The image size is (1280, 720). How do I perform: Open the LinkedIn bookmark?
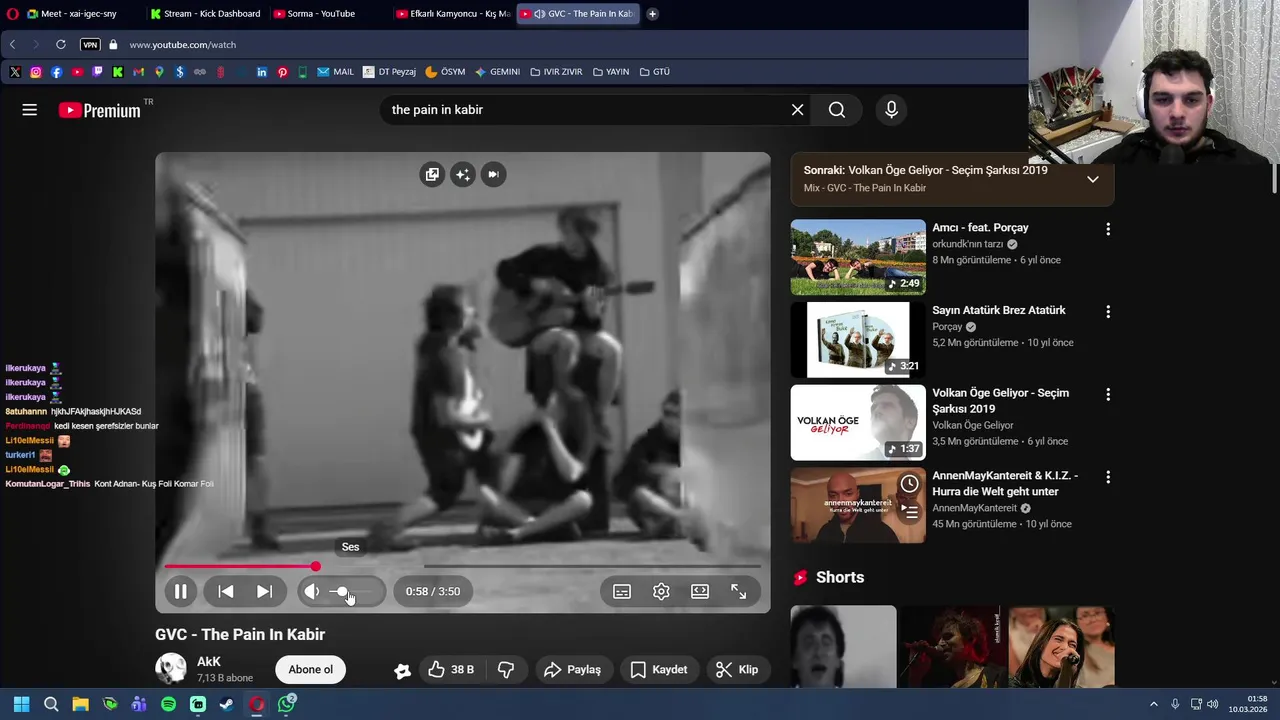coord(262,72)
